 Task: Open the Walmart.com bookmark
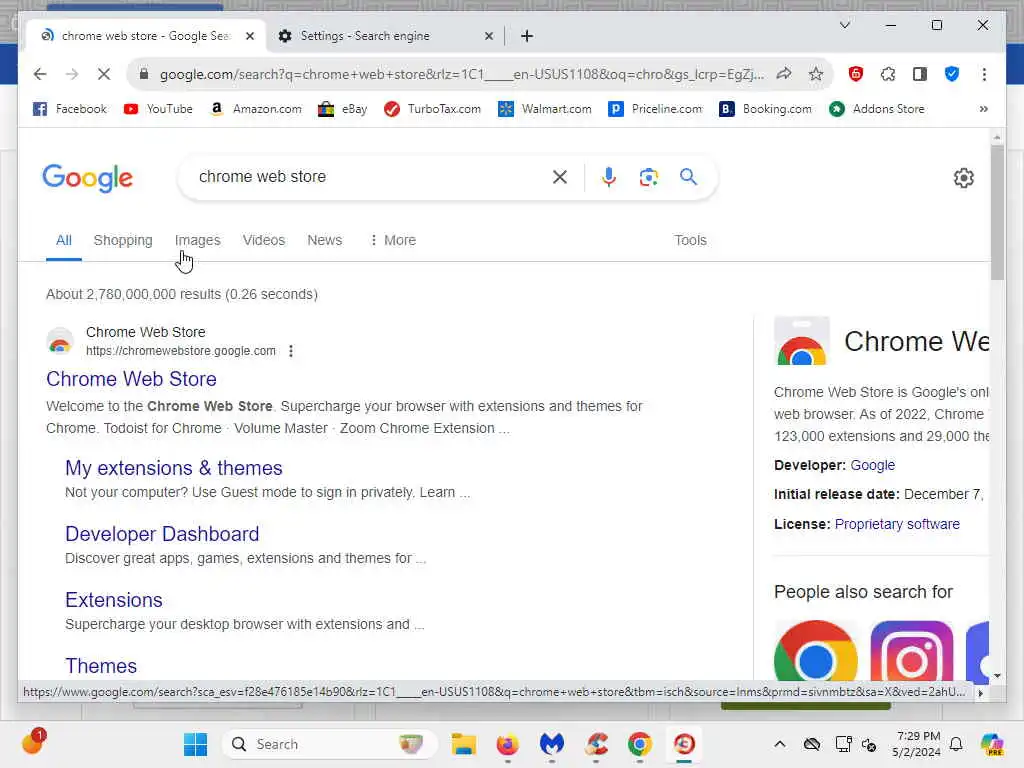545,109
